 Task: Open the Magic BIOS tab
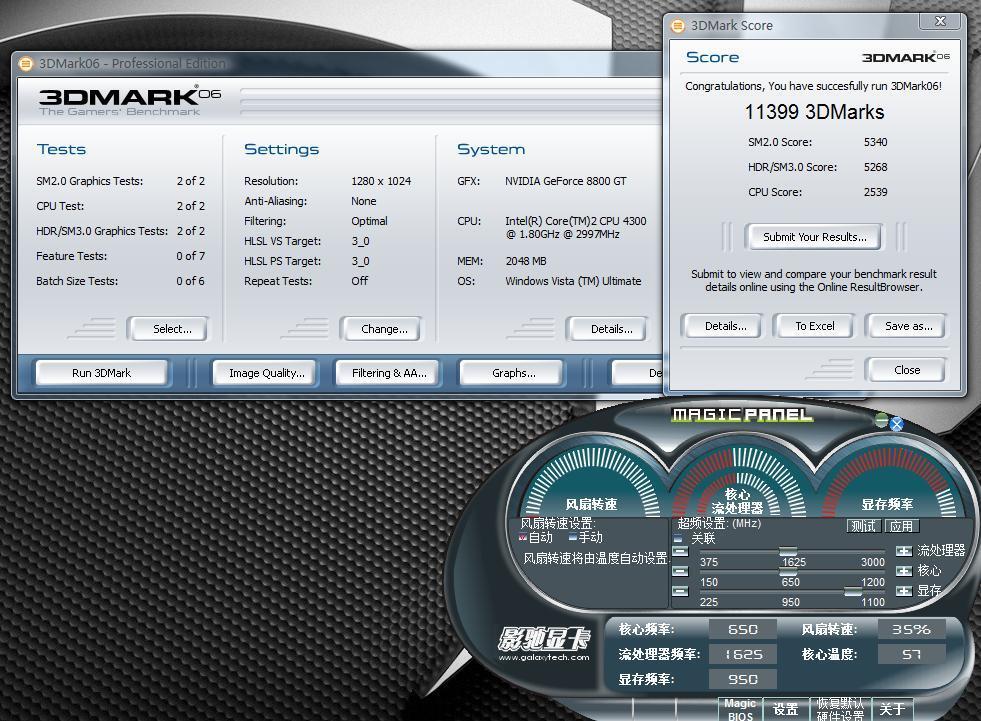740,709
